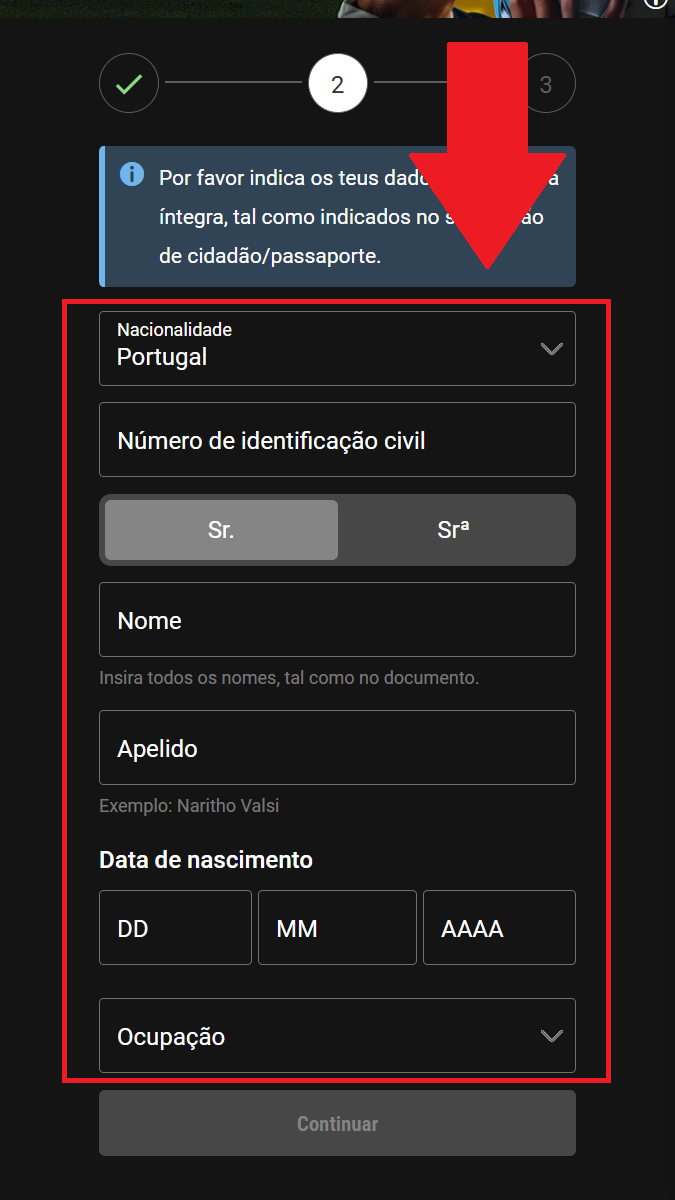Go to step 3 circle indicator

546,84
